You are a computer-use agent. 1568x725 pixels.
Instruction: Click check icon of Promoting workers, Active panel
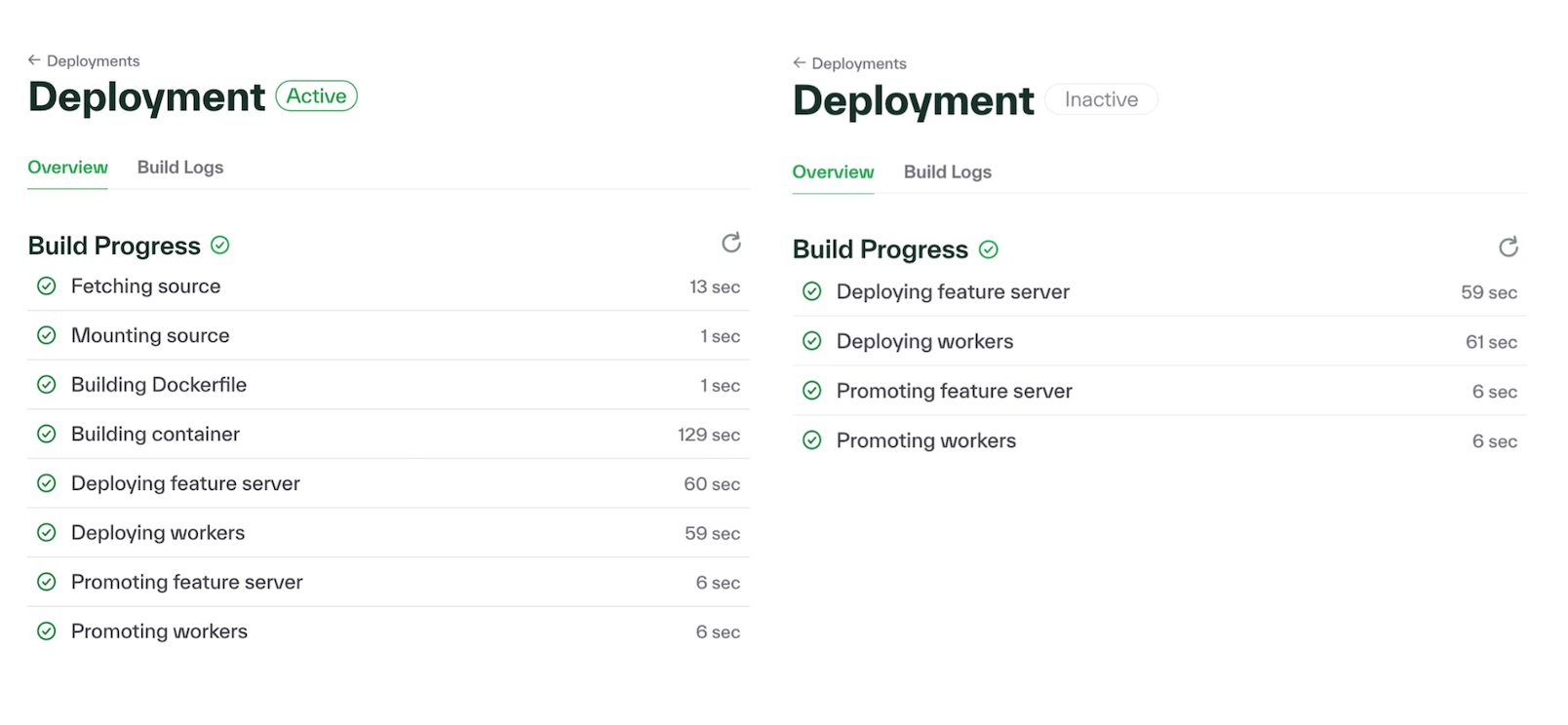46,631
